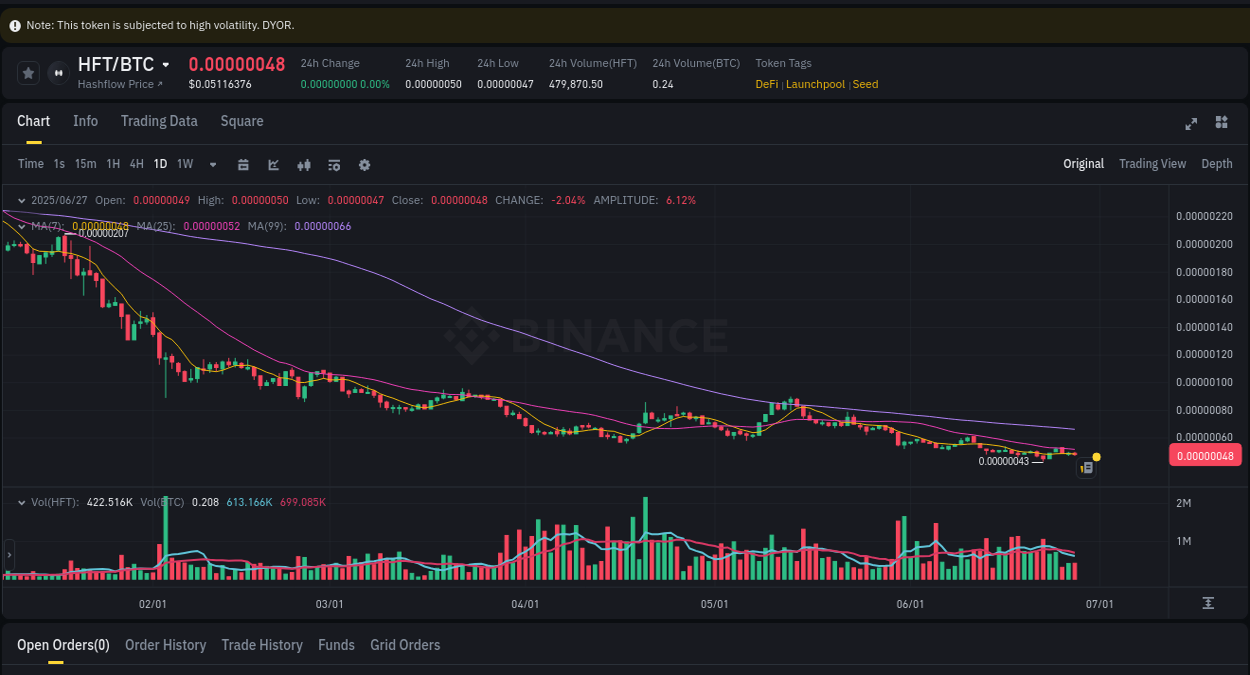The width and height of the screenshot is (1250, 675).
Task: Click the Launchpool token tag
Action: pyautogui.click(x=815, y=84)
